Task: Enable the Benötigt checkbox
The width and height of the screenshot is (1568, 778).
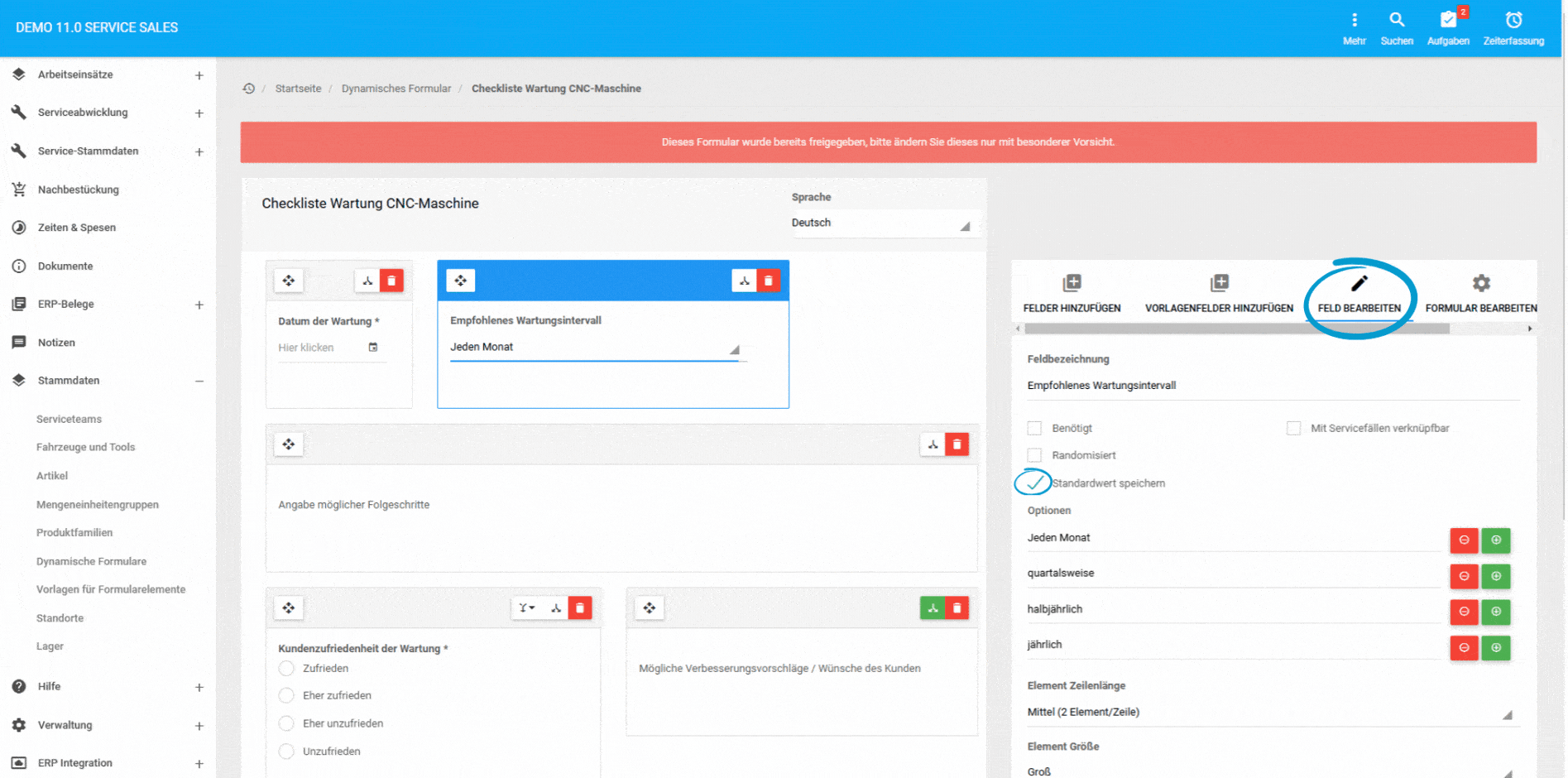Action: [x=1034, y=428]
